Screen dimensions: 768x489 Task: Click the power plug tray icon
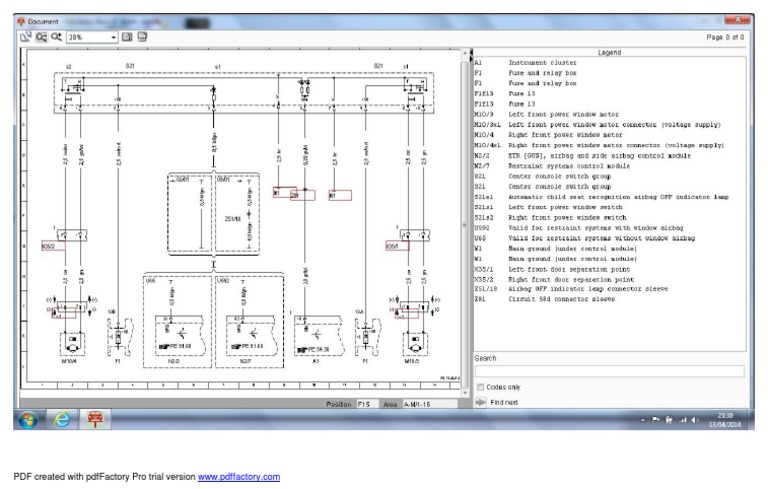point(669,420)
